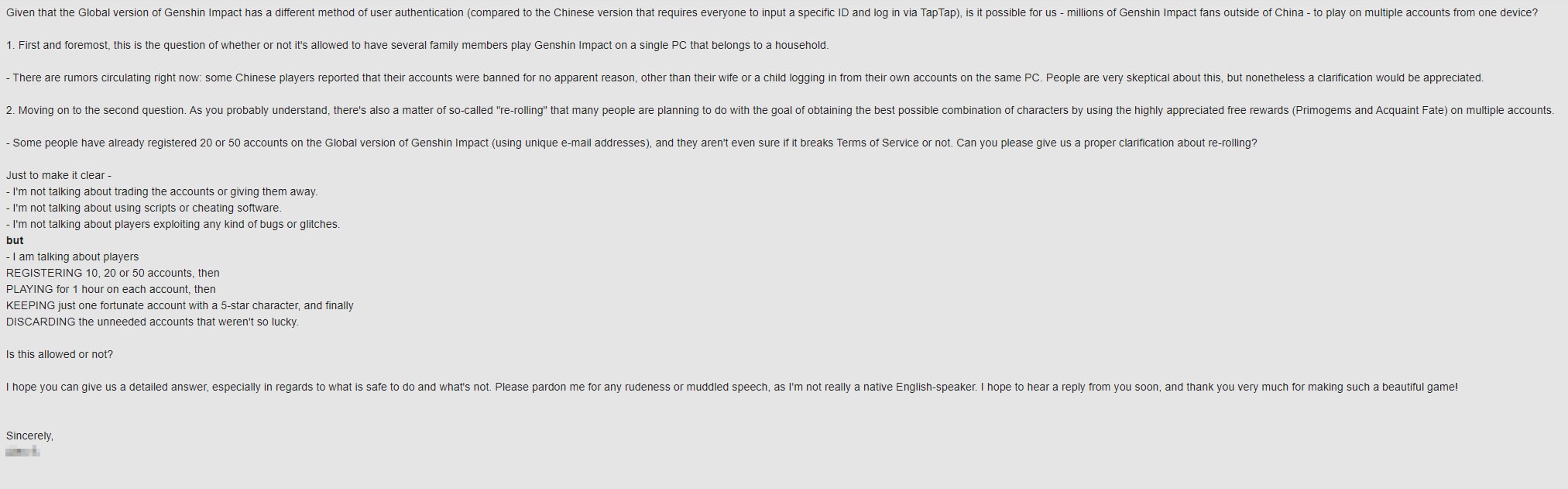This screenshot has height=489, width=1568.
Task: Click the line about exploiting bugs or glitches
Action: tap(173, 224)
